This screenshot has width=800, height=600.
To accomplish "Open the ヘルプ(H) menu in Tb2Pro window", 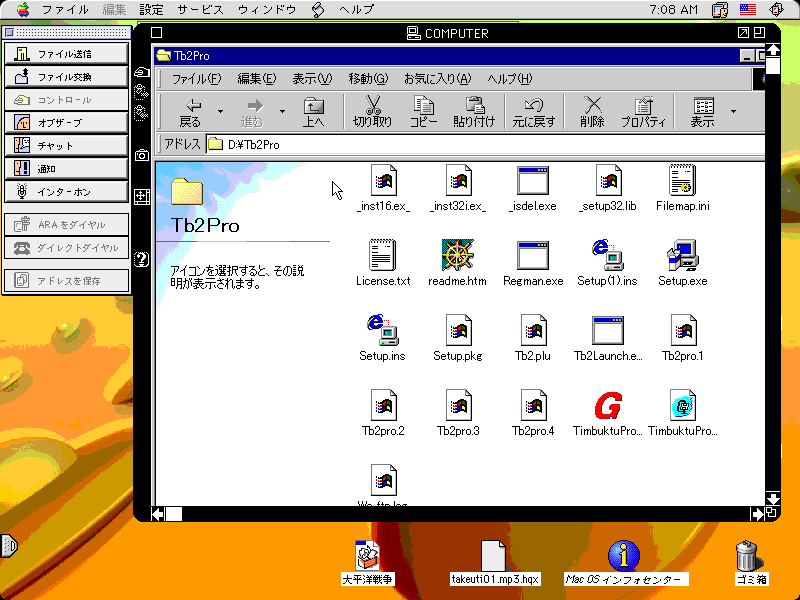I will pyautogui.click(x=509, y=79).
